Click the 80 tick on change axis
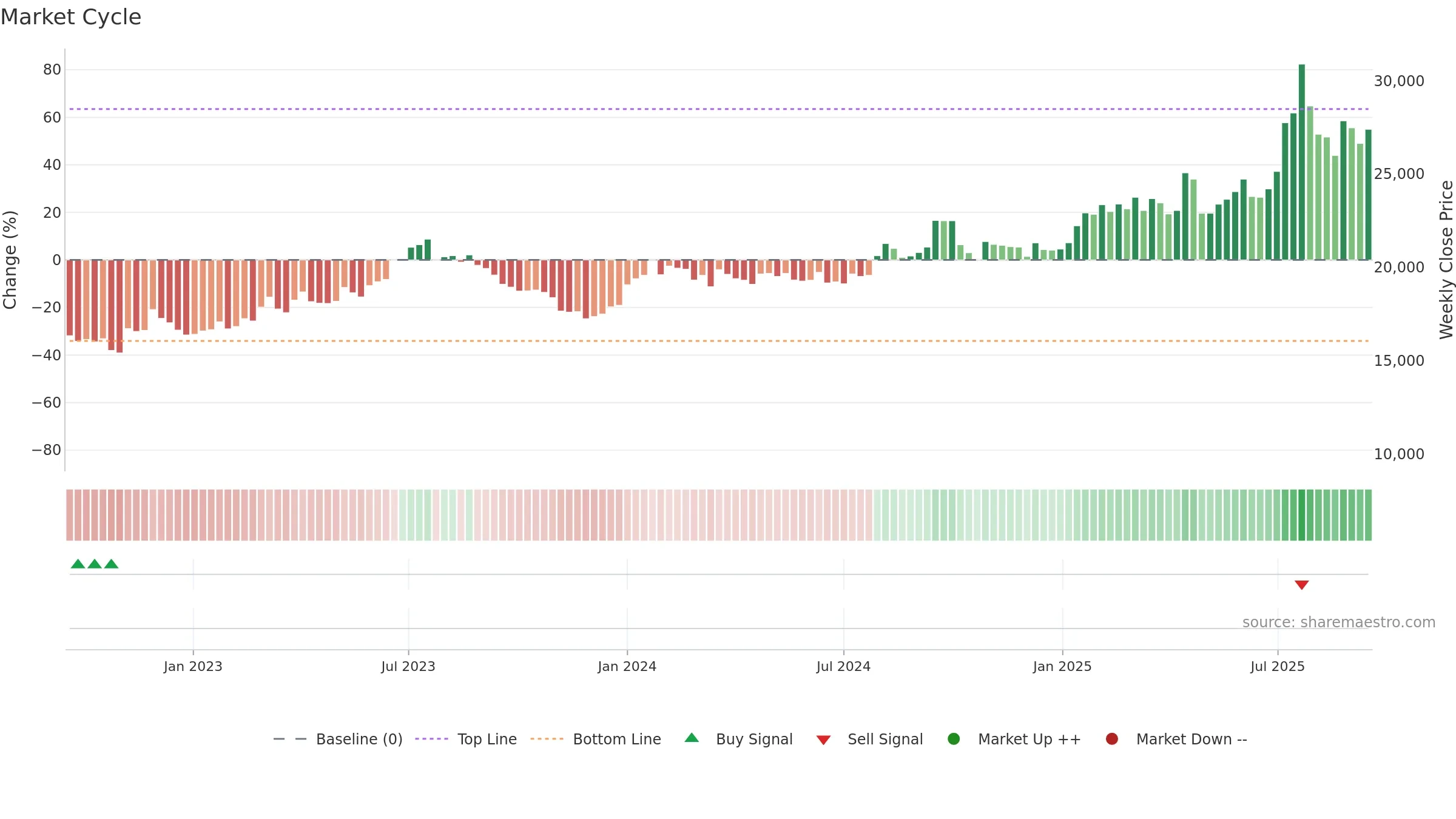This screenshot has height=819, width=1456. 52,70
